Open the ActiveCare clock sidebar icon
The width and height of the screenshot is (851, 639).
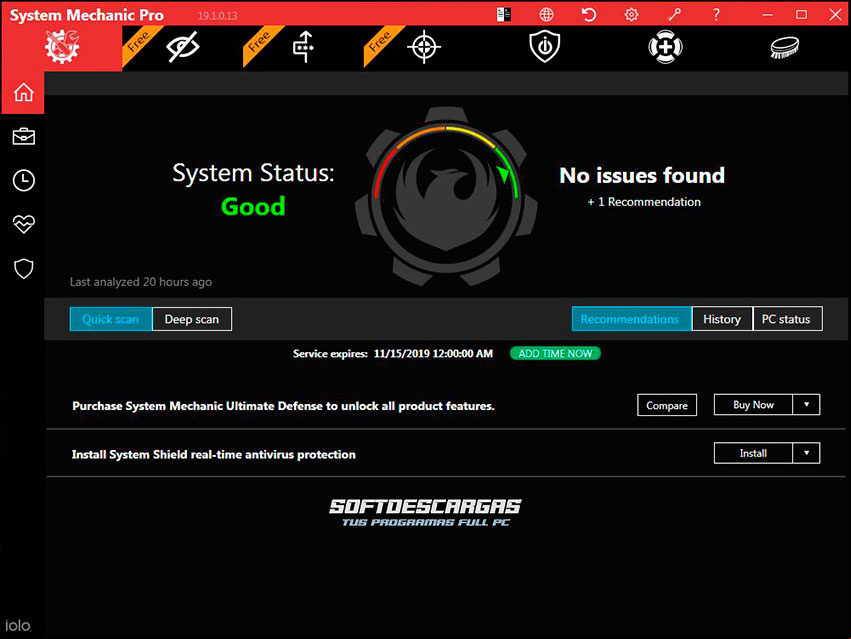click(23, 180)
